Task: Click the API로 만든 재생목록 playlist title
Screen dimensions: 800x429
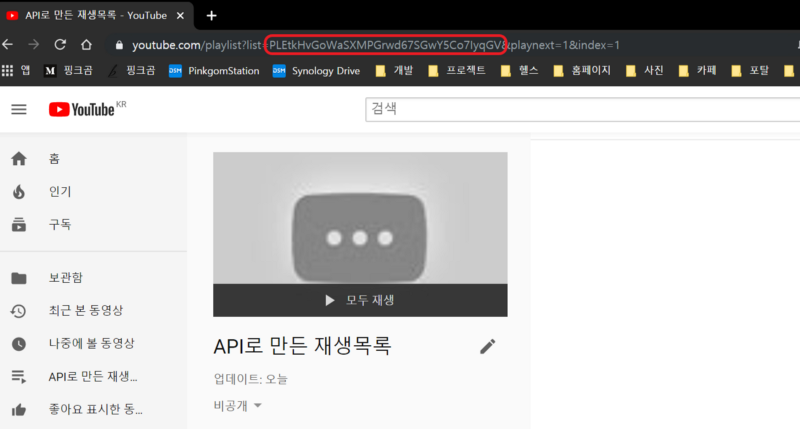Action: 302,346
